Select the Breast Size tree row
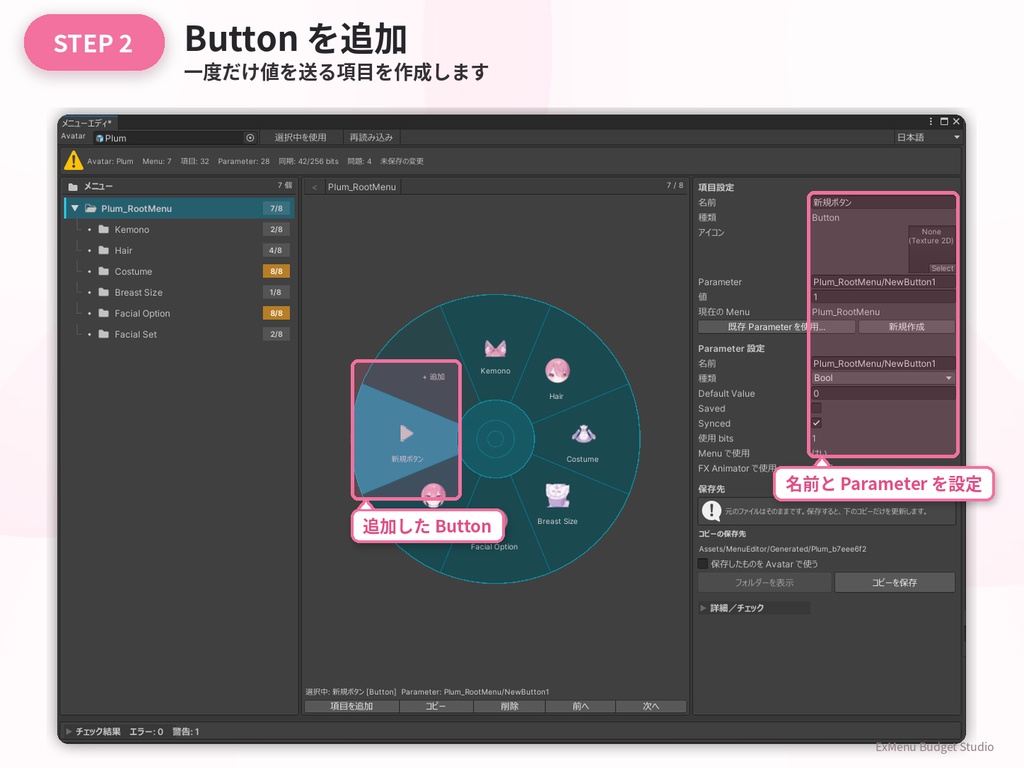 (180, 293)
